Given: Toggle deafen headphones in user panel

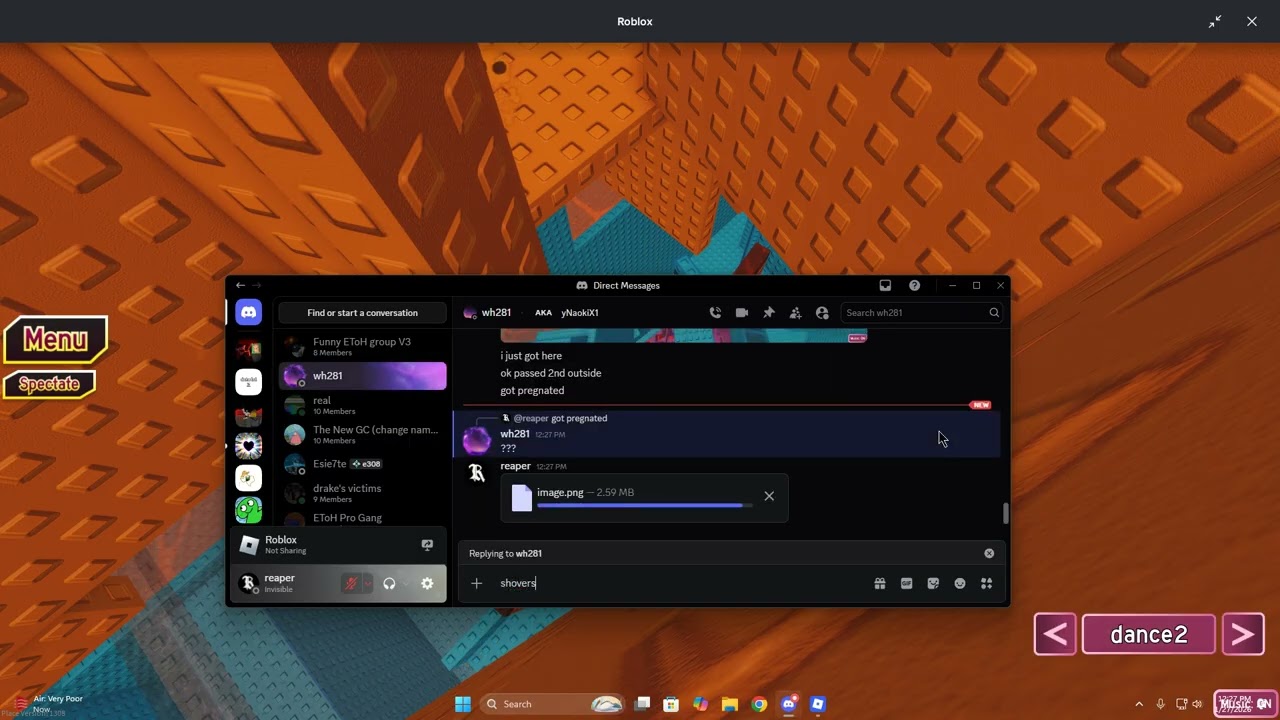Looking at the screenshot, I should pyautogui.click(x=389, y=584).
